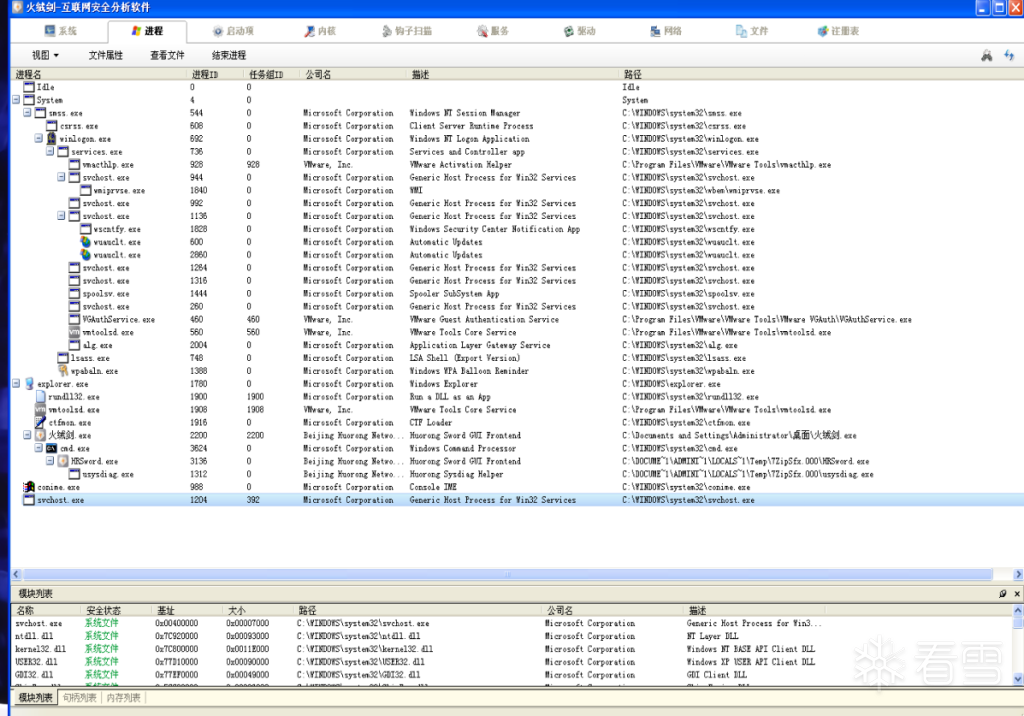1024x716 pixels.
Task: Click the 火绒剑.exe process icon
Action: point(40,435)
